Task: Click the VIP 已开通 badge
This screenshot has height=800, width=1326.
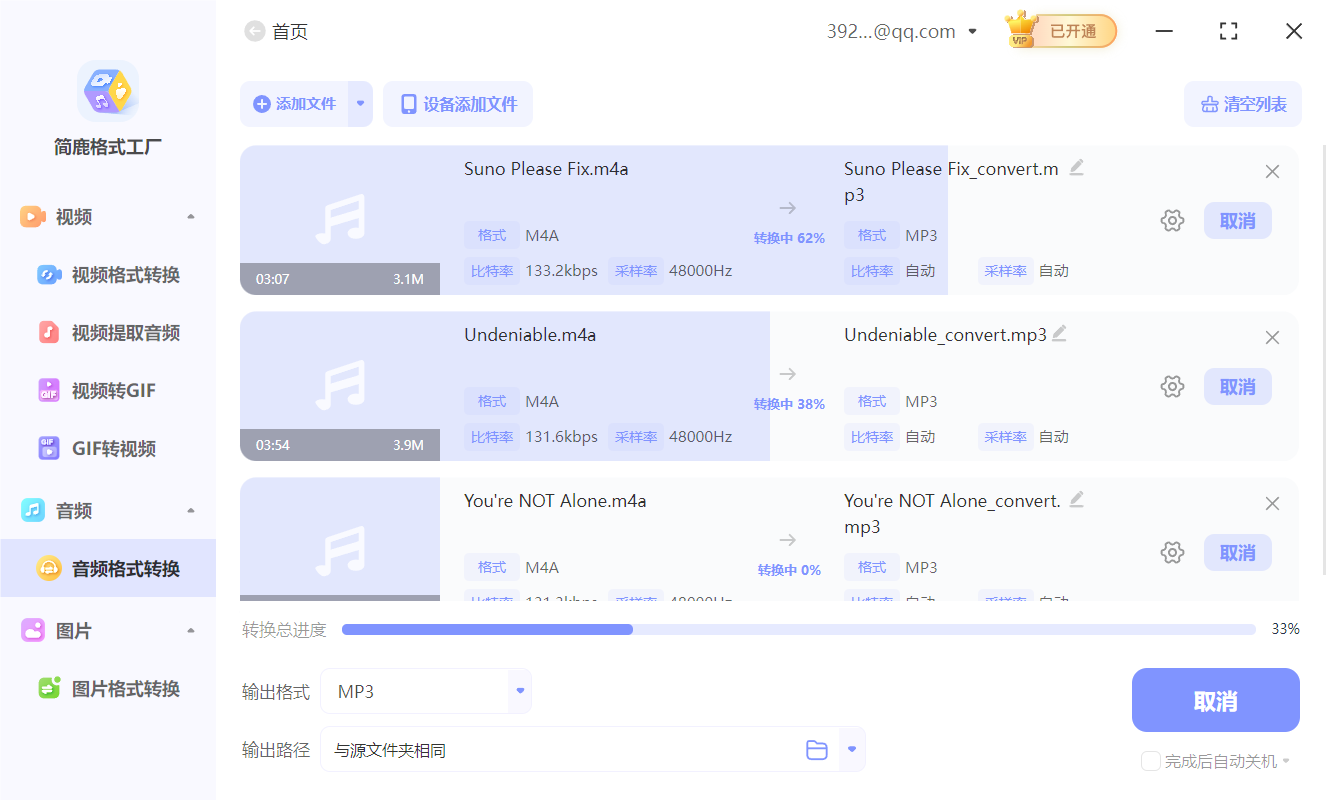Action: (x=1060, y=30)
